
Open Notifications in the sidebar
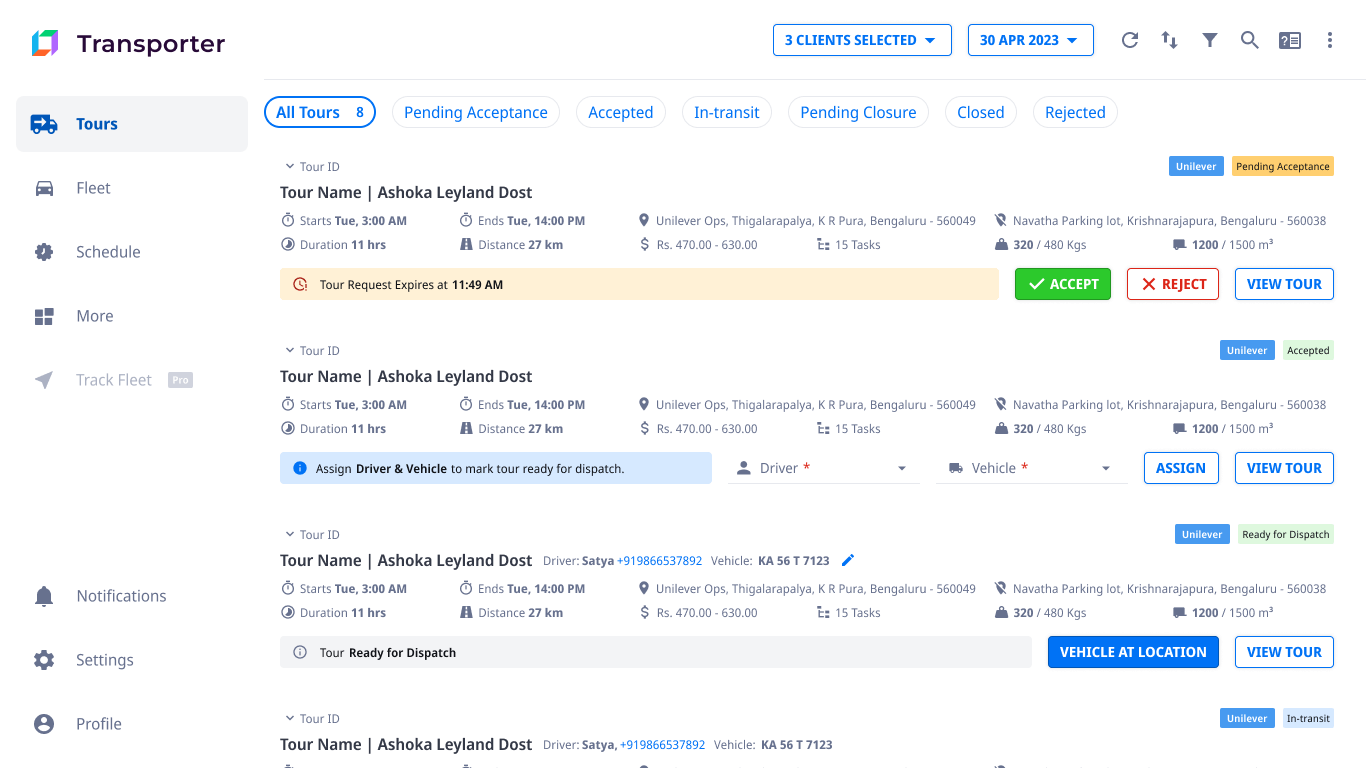(132, 596)
